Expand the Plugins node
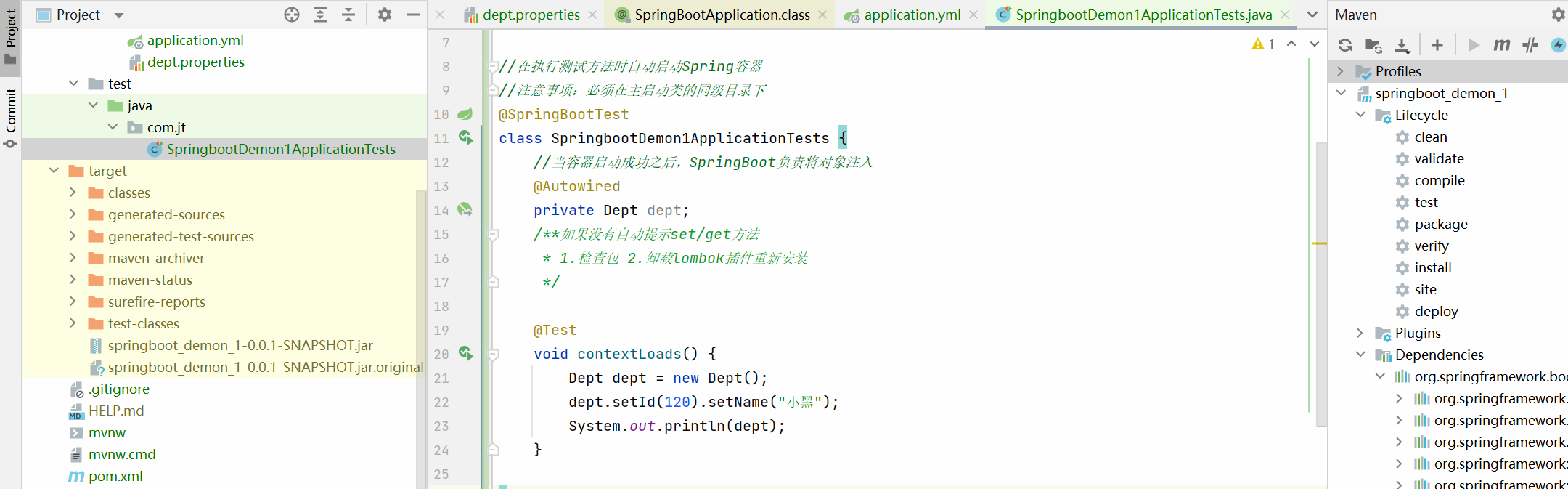 point(1360,333)
